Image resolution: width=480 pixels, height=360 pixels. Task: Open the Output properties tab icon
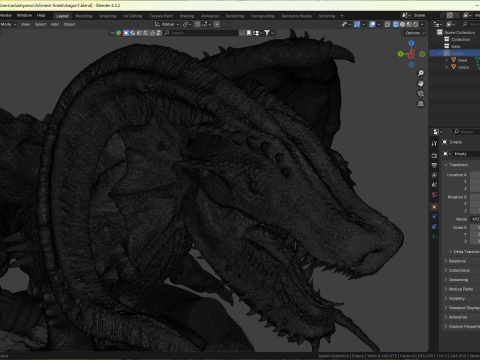434,165
